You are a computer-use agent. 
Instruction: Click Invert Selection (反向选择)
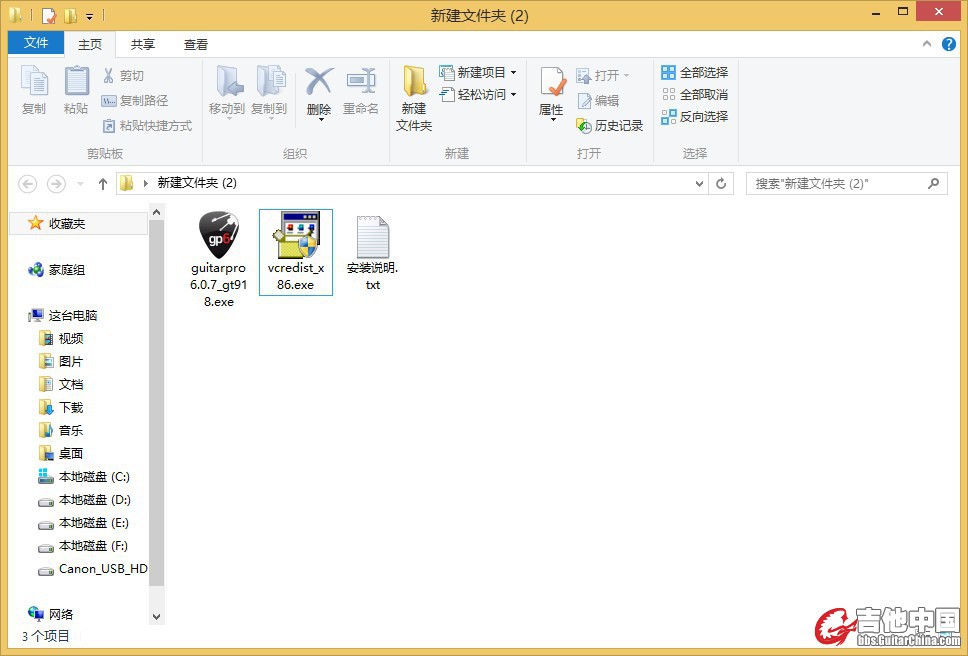point(694,116)
